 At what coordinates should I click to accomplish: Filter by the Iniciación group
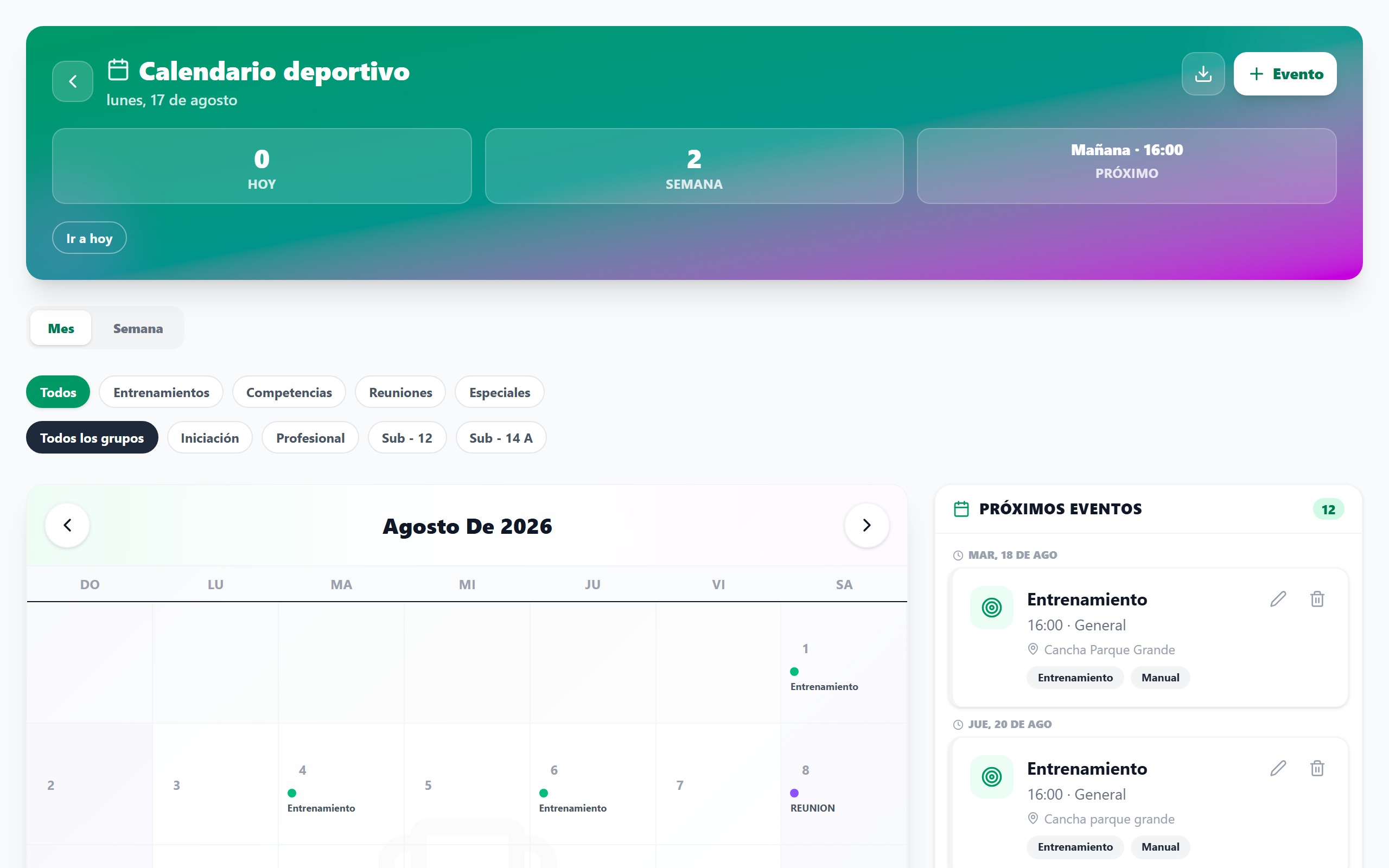[x=210, y=437]
